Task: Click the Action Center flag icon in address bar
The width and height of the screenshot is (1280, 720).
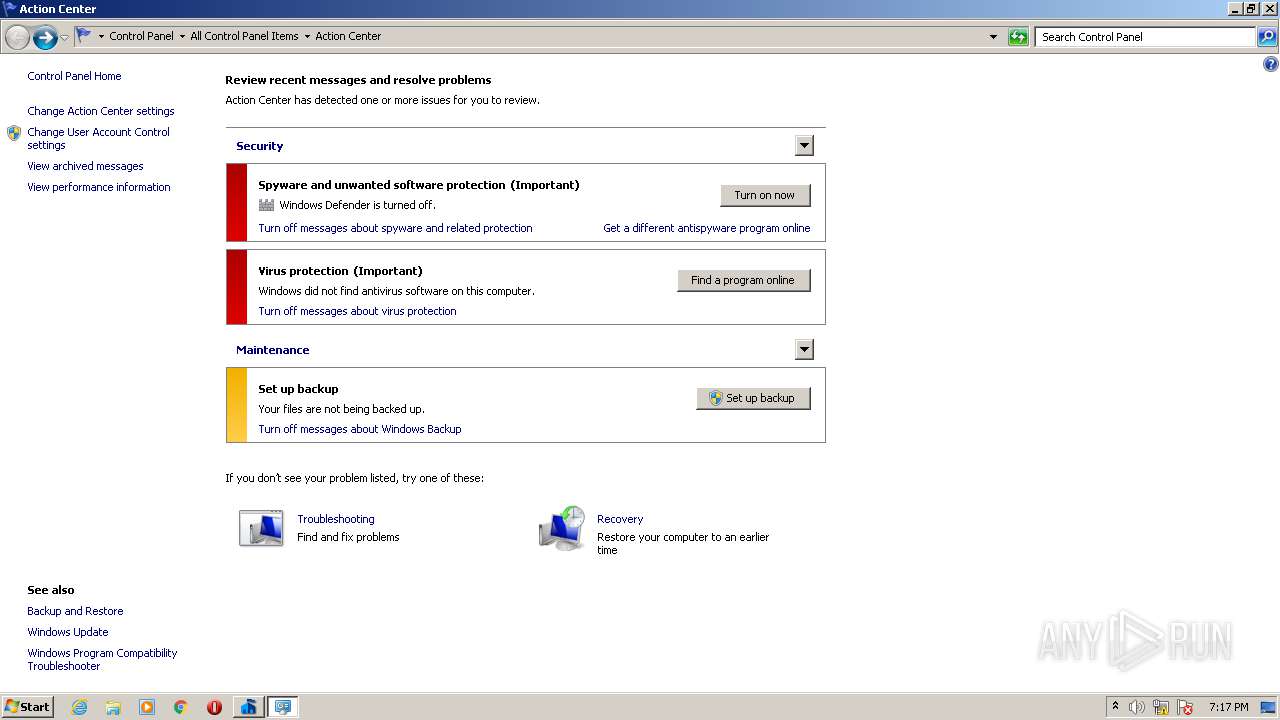Action: (84, 35)
